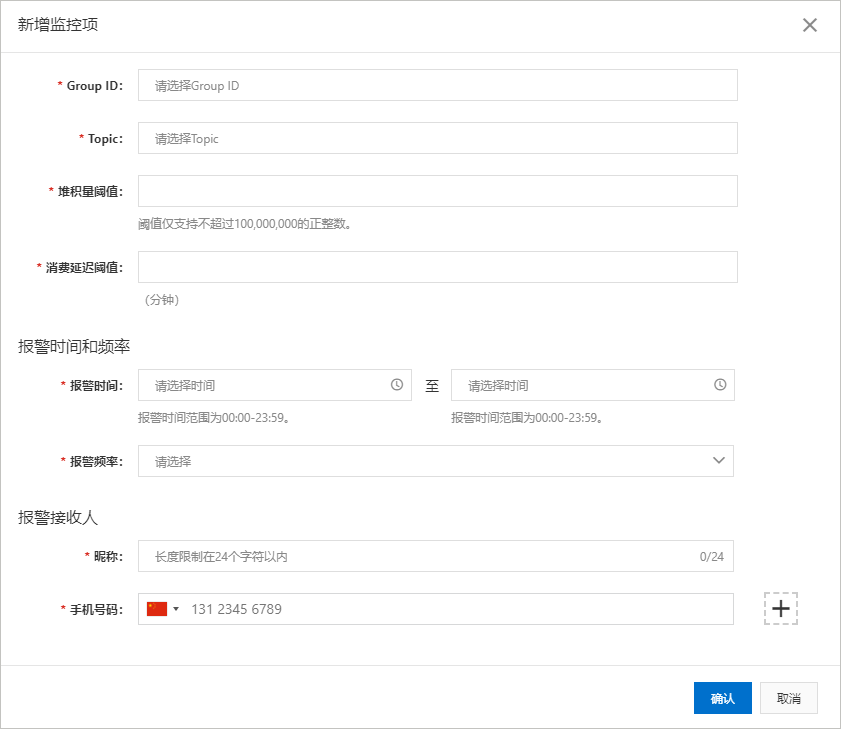Add another receiver with plus icon
Screen dimensions: 841x729
[780, 609]
